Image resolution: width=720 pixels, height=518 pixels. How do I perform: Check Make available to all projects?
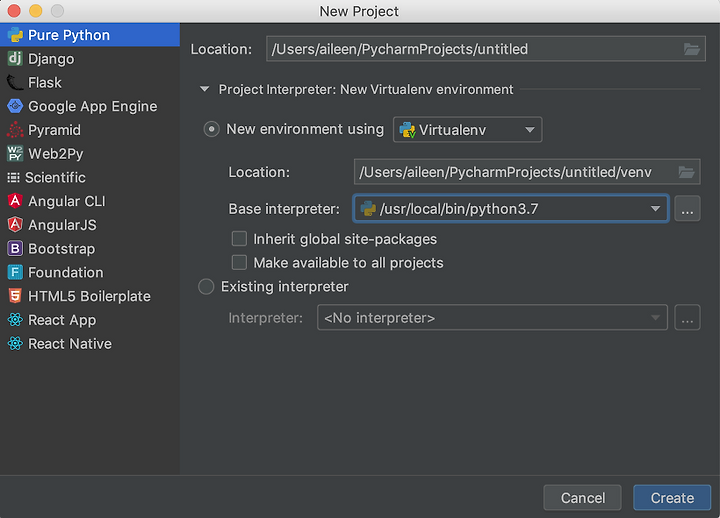(239, 263)
